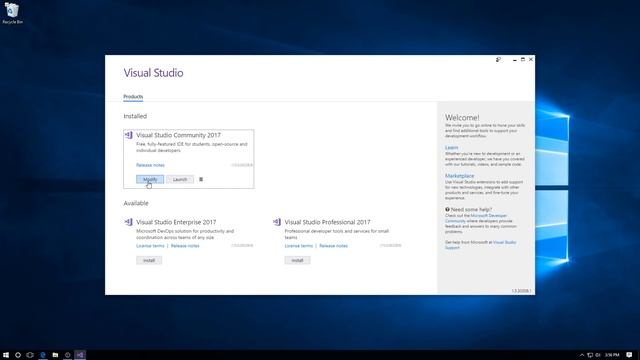Open License terms for Professional 2017
This screenshot has width=640, height=360.
[x=299, y=246]
